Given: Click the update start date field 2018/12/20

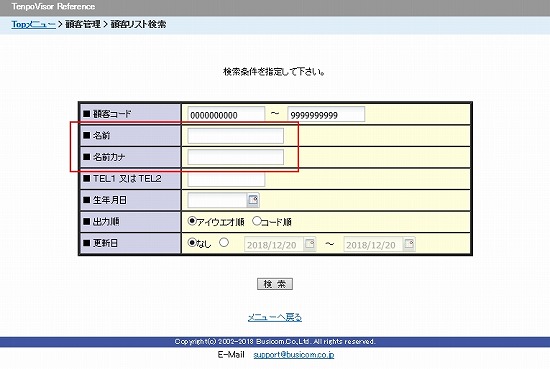Looking at the screenshot, I should [x=274, y=244].
